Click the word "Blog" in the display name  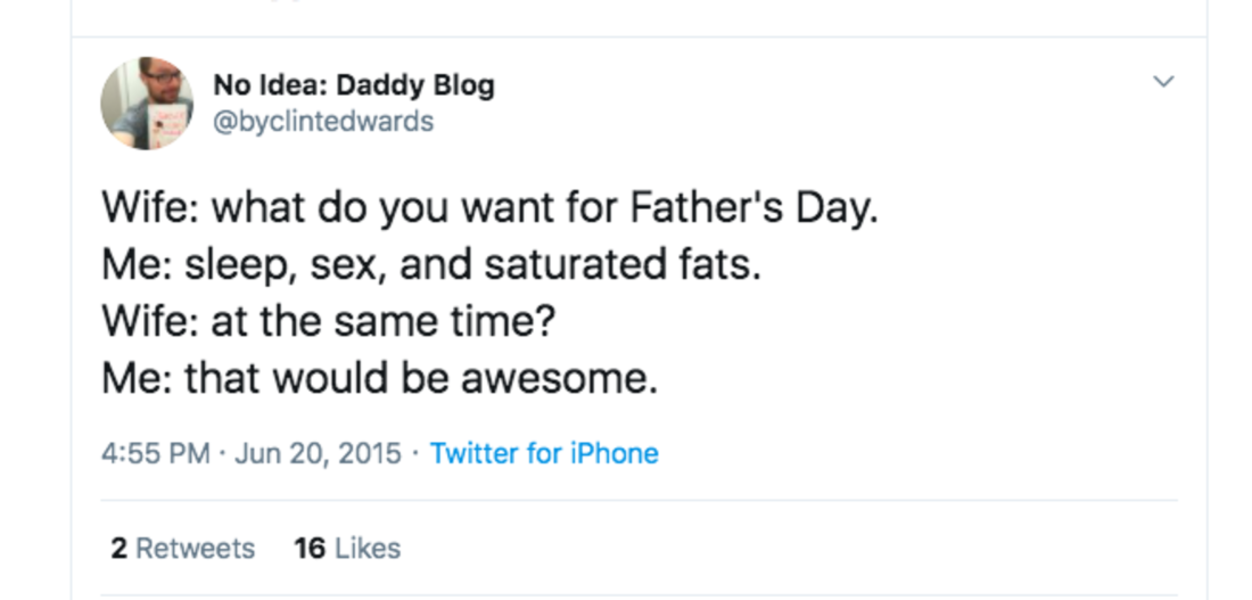tap(464, 86)
